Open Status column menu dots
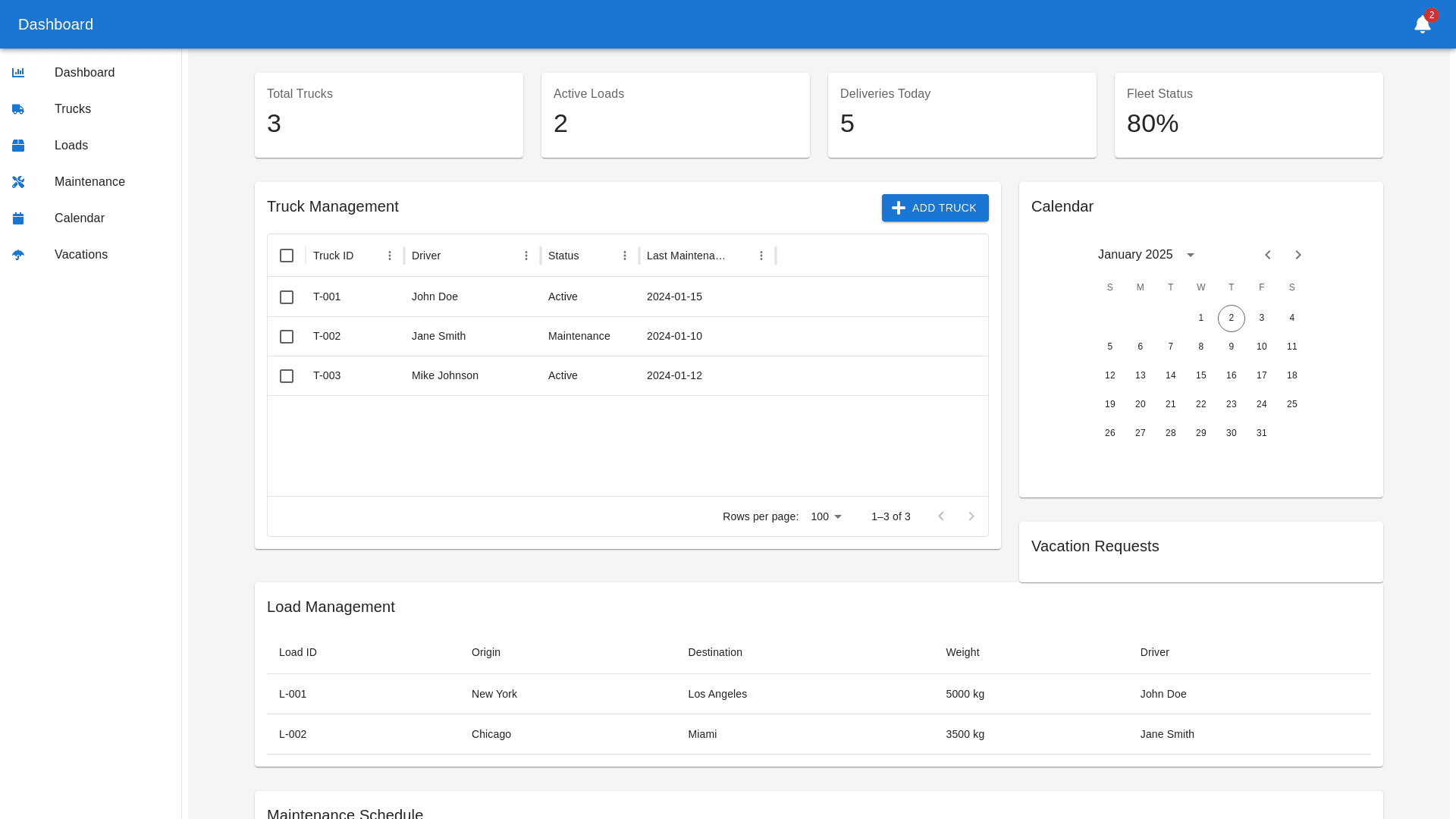Viewport: 1456px width, 819px height. [625, 256]
